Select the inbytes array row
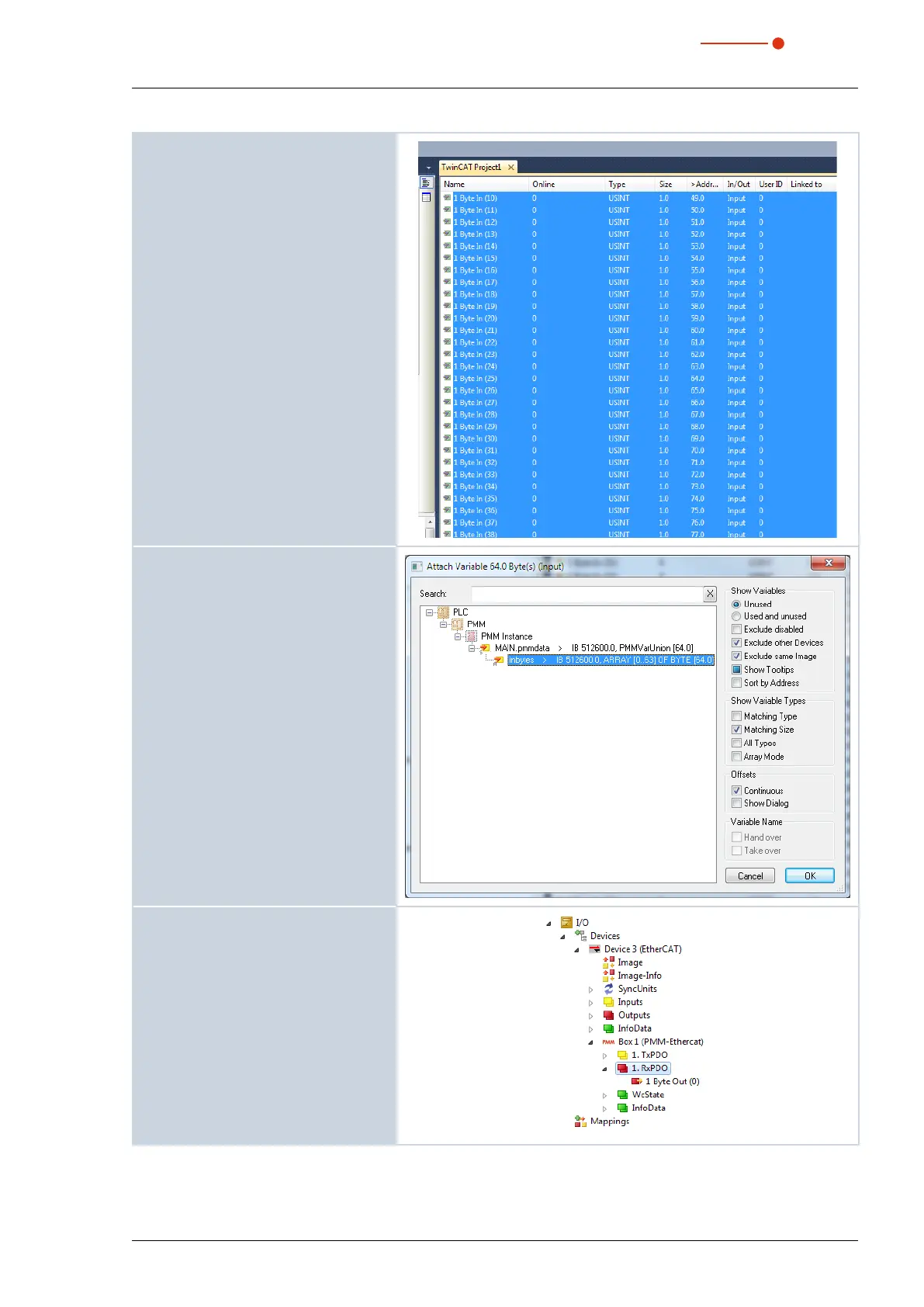Viewport: 924px width, 1307px height. click(611, 660)
